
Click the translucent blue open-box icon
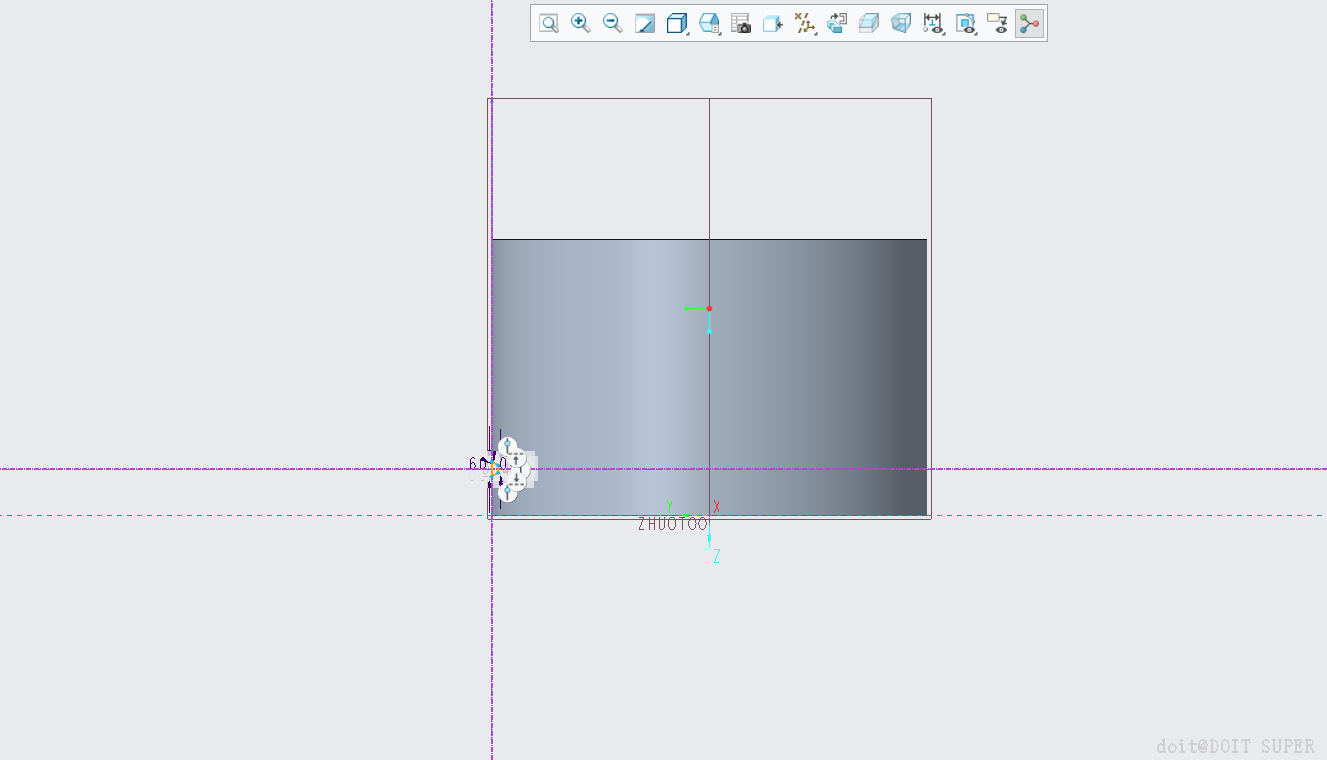tap(901, 23)
